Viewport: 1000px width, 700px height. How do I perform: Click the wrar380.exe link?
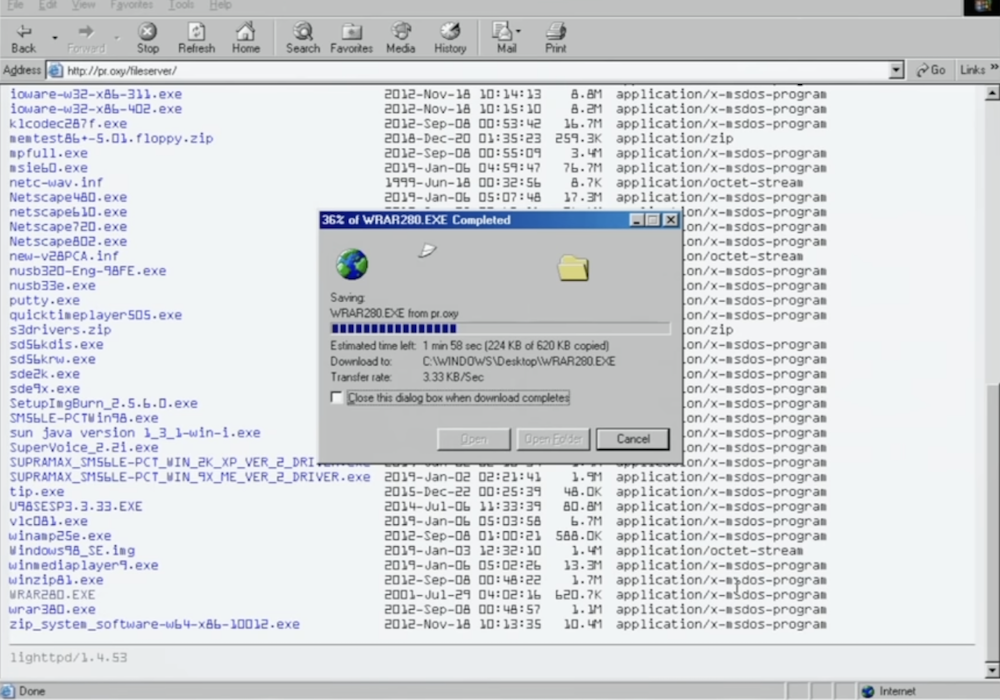point(52,609)
